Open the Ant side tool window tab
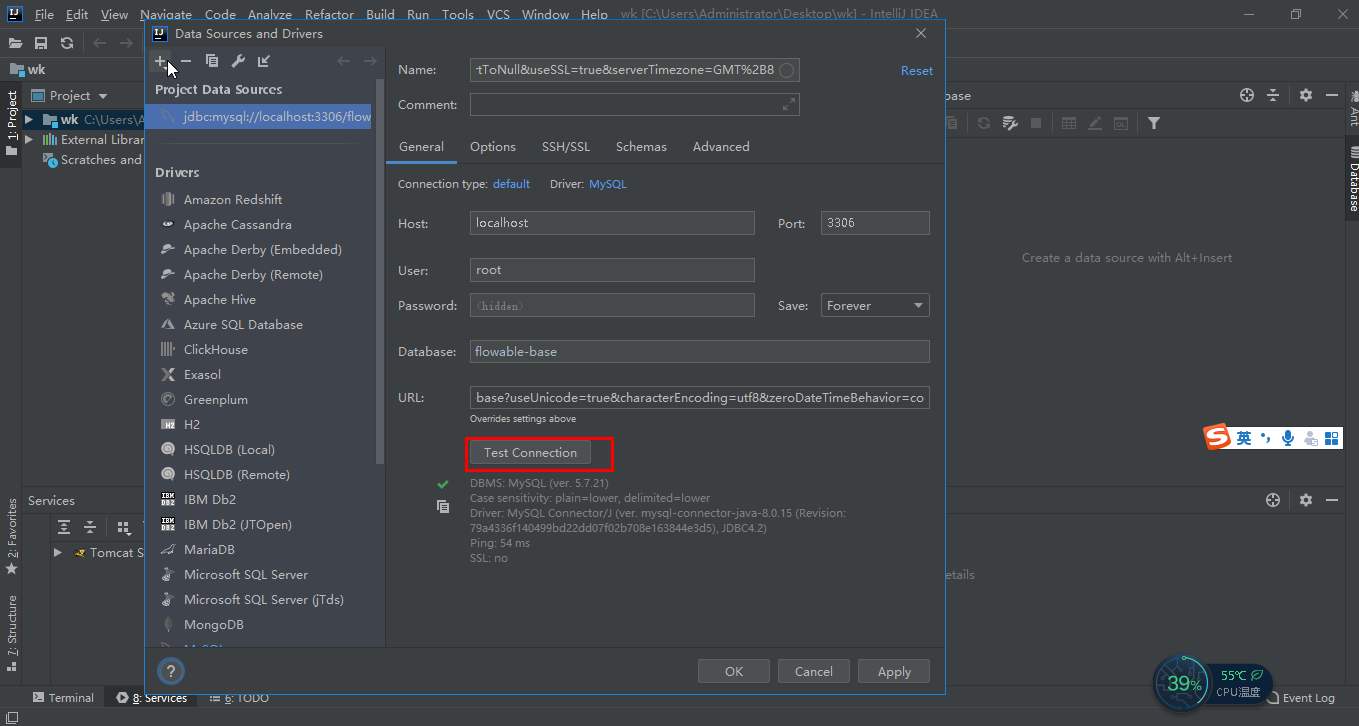 click(x=1353, y=110)
